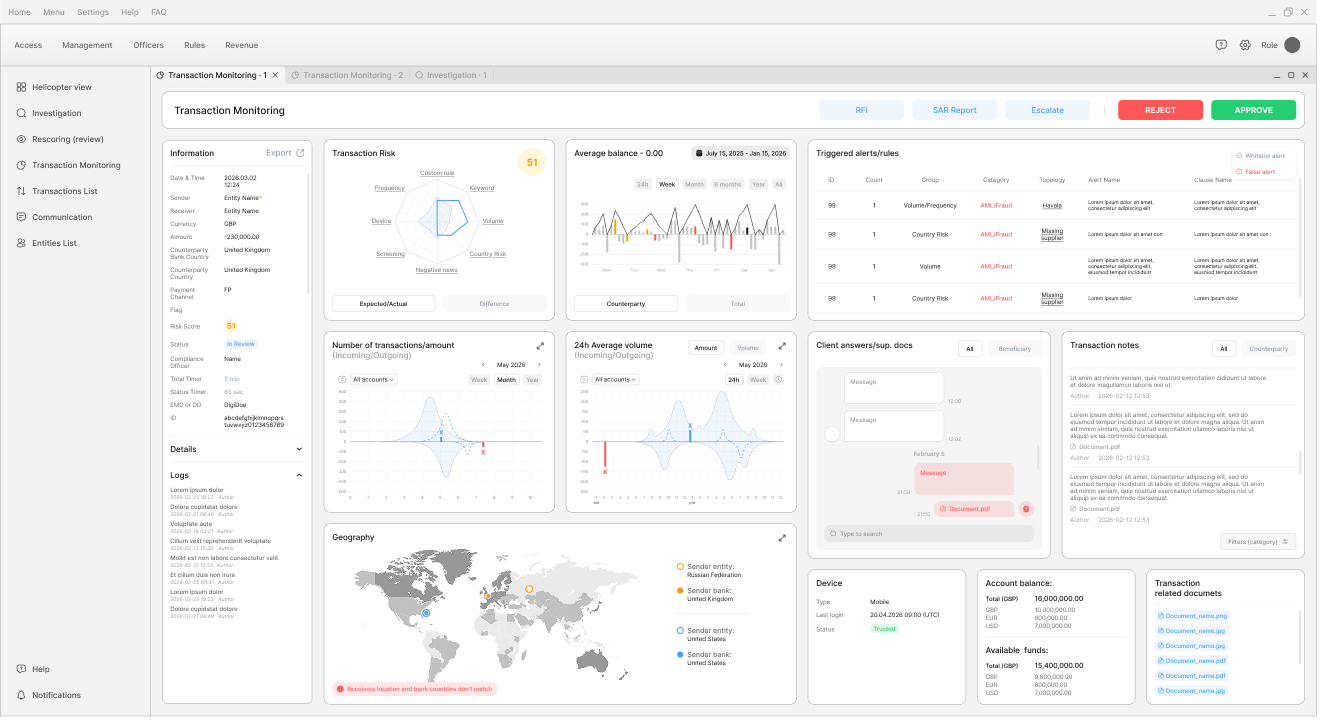
Task: Click the Escalate button
Action: pos(1048,110)
